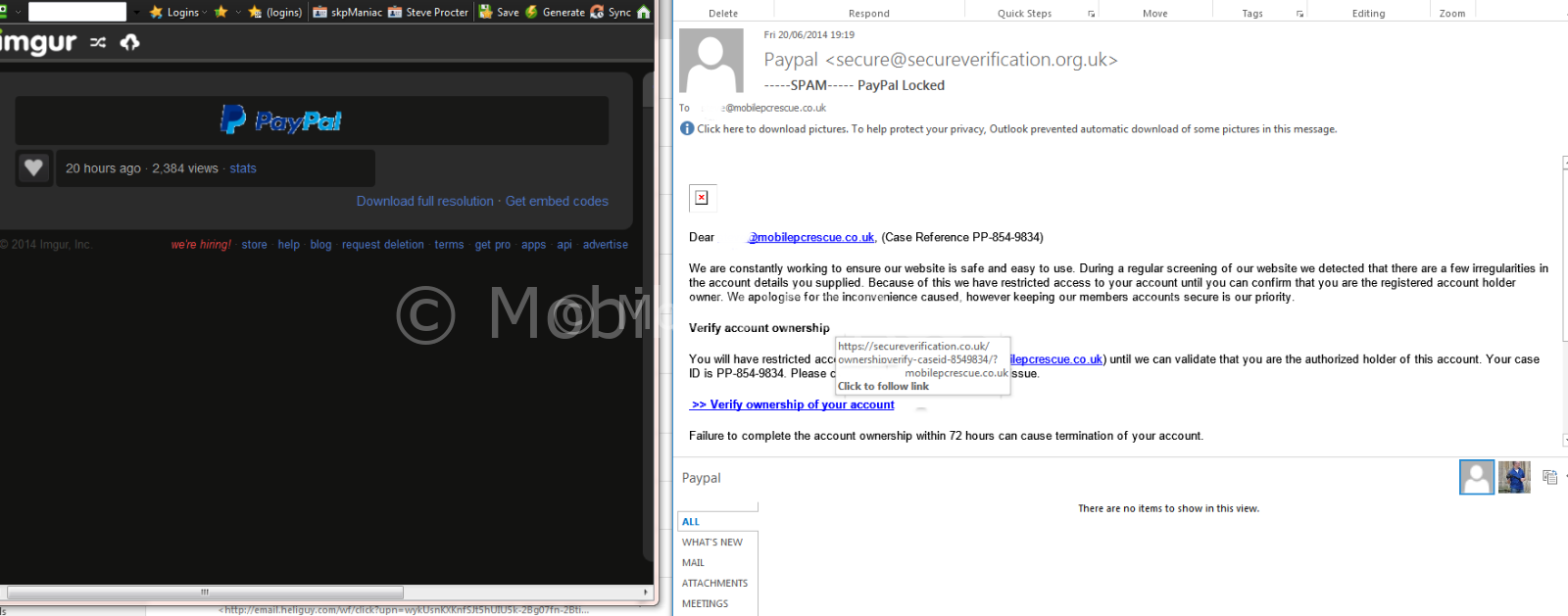This screenshot has width=1568, height=616.
Task: Click the sender 'Paypal <secure@secureverification.org.uk>'
Action: [x=941, y=60]
